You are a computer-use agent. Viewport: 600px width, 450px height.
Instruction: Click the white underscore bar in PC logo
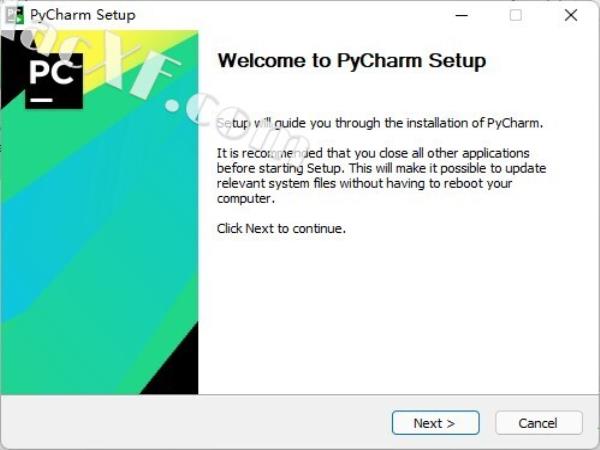coord(42,100)
